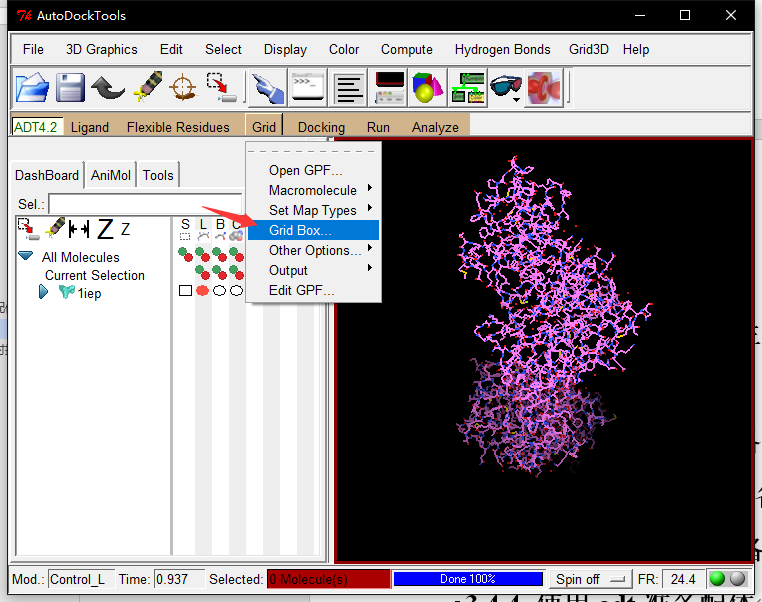Click the pointing hand picking icon
Viewport: 762px width, 602px height.
pyautogui.click(x=268, y=88)
